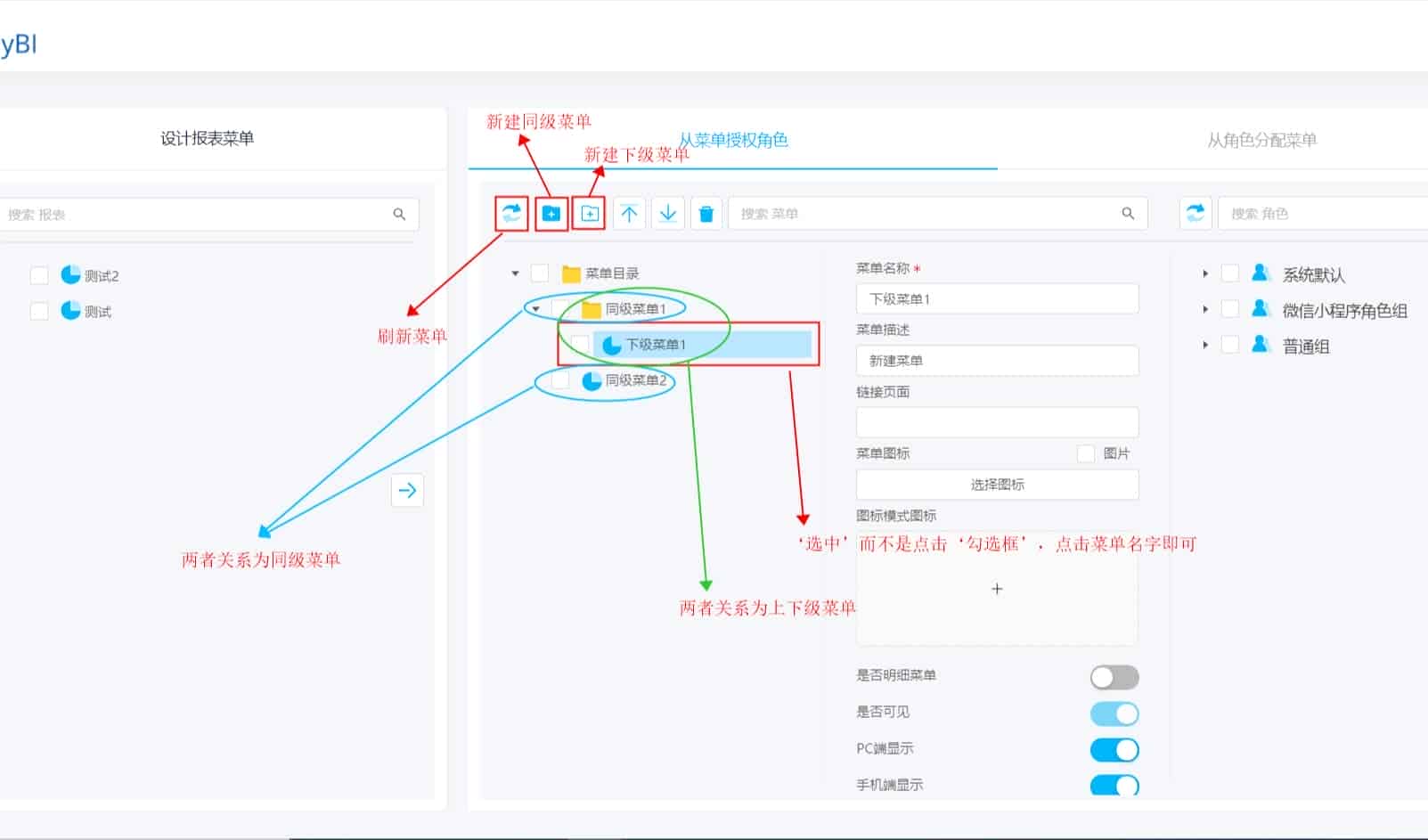Image resolution: width=1428 pixels, height=840 pixels.
Task: Delete the menu with the trash icon
Action: tap(706, 214)
